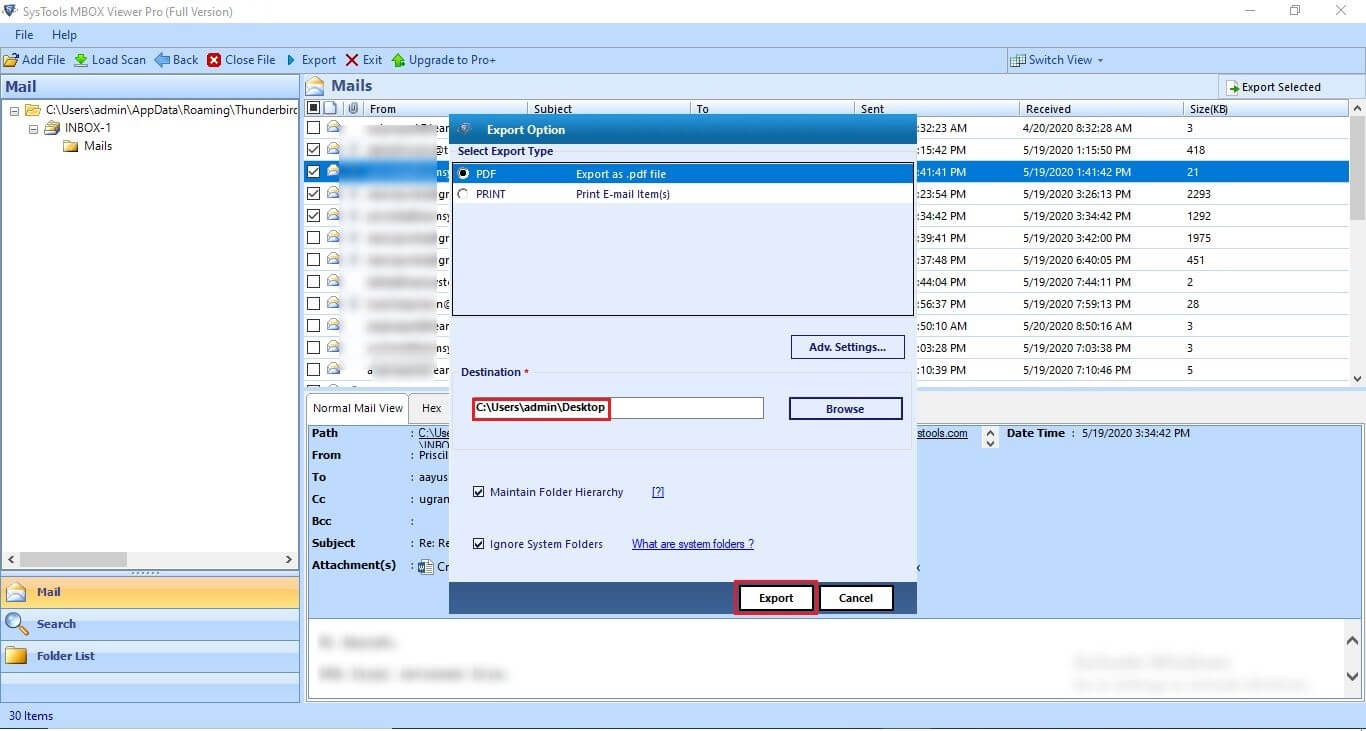Viewport: 1366px width, 731px height.
Task: Select the PDF export type radio
Action: point(463,173)
